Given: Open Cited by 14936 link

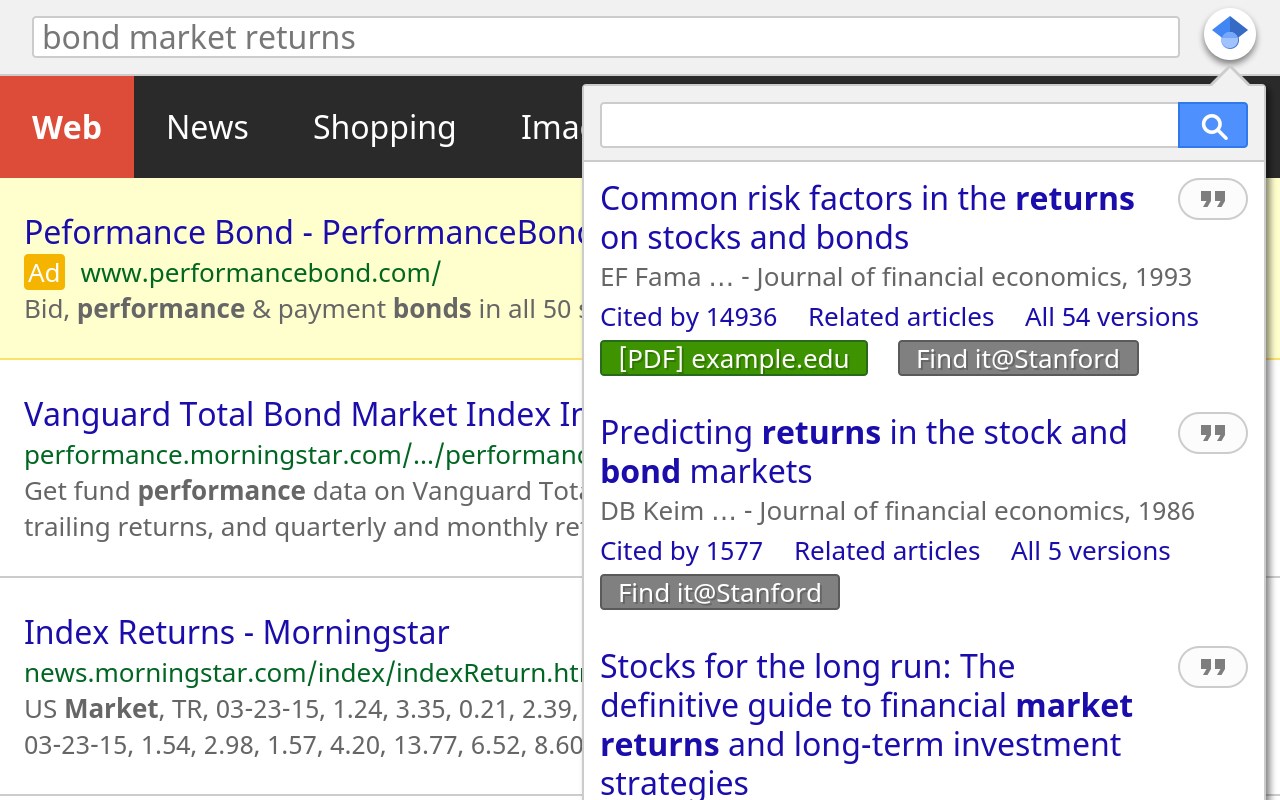Looking at the screenshot, I should point(688,317).
